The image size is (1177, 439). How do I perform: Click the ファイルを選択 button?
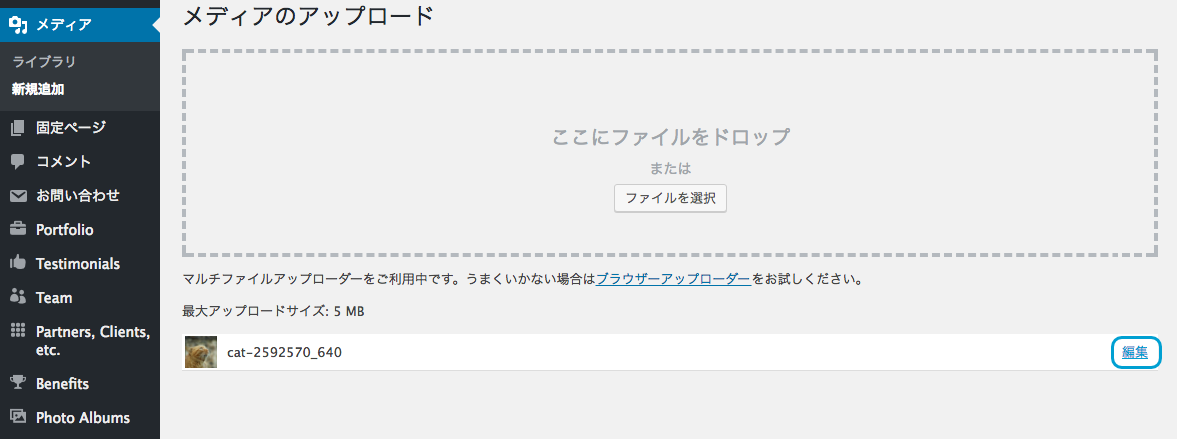tap(670, 199)
